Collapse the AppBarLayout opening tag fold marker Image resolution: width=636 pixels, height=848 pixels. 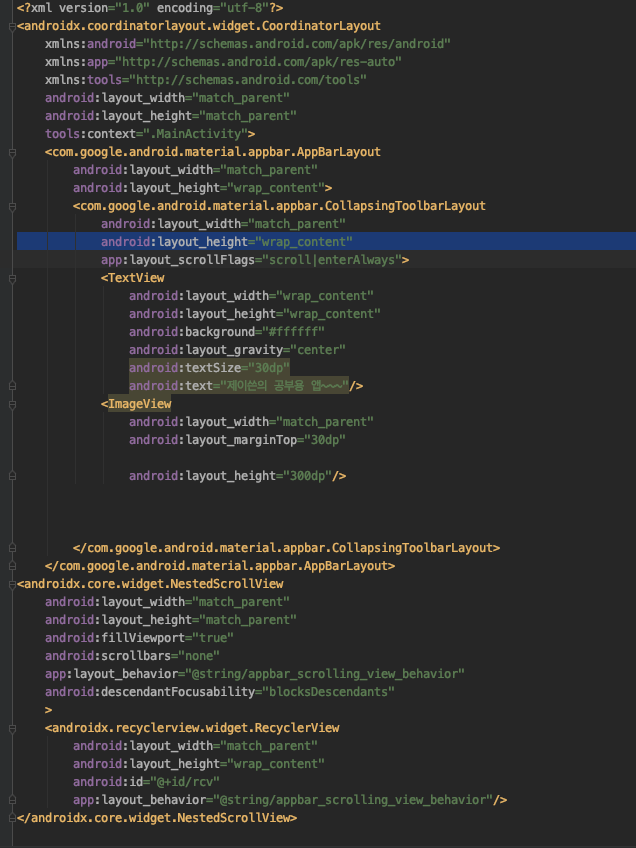(12, 153)
